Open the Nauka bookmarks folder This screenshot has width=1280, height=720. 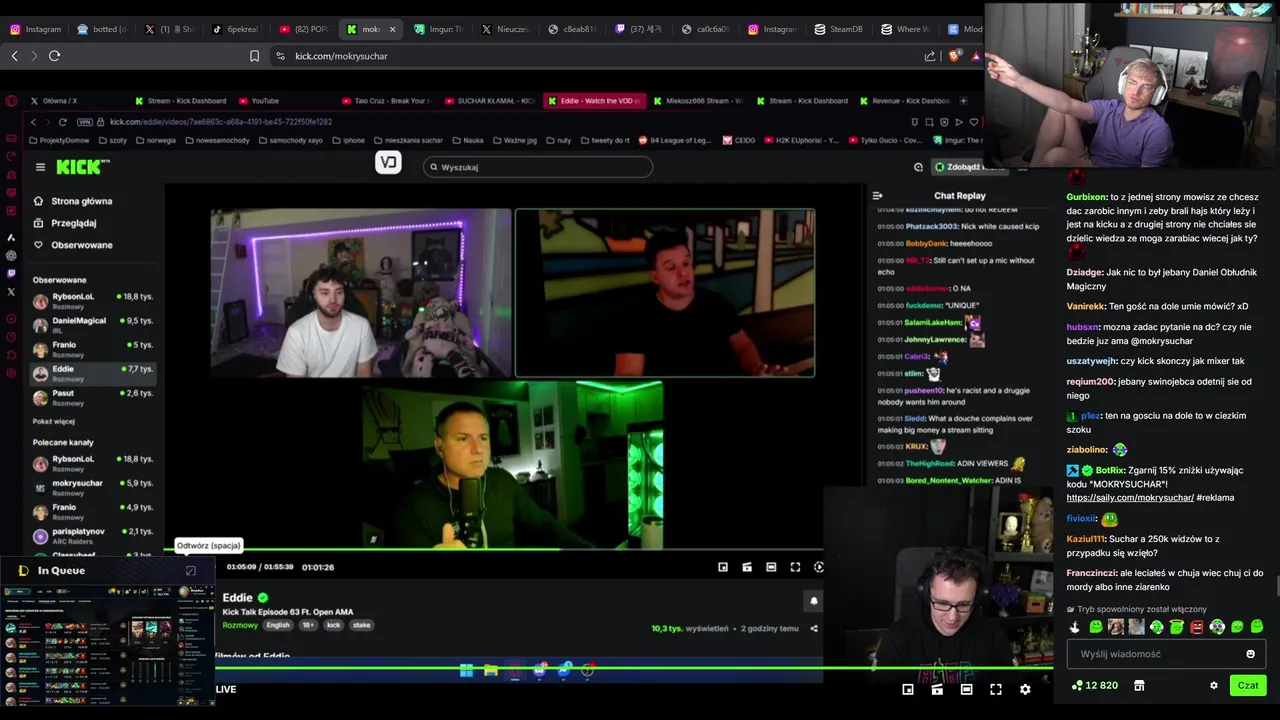coord(468,140)
